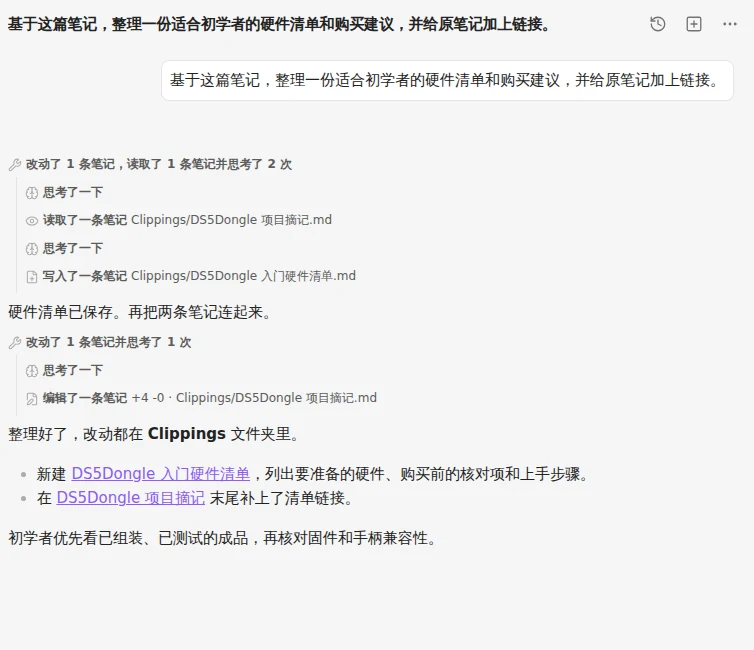Start new chat with plus icon
Image resolution: width=754 pixels, height=650 pixels.
(693, 24)
